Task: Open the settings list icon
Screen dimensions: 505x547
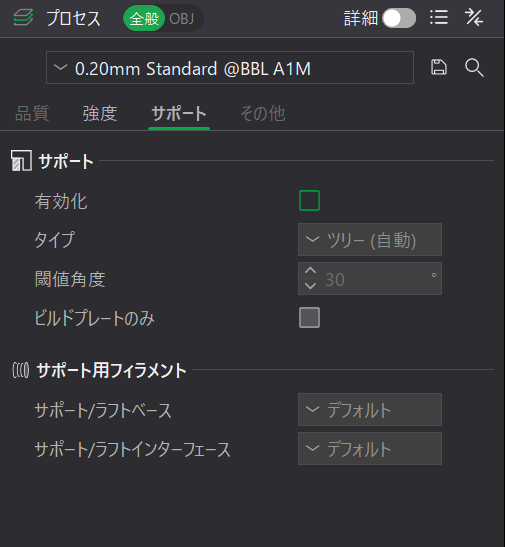Action: [439, 17]
